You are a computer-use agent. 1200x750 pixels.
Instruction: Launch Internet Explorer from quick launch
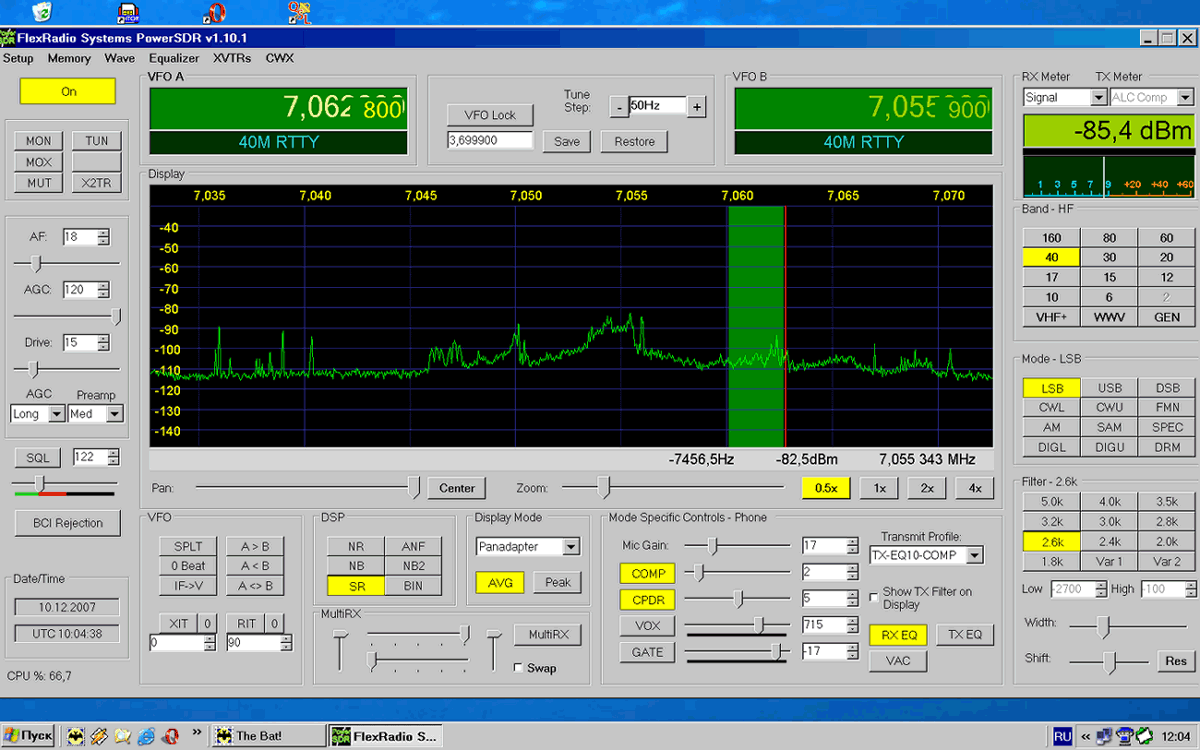click(x=147, y=736)
